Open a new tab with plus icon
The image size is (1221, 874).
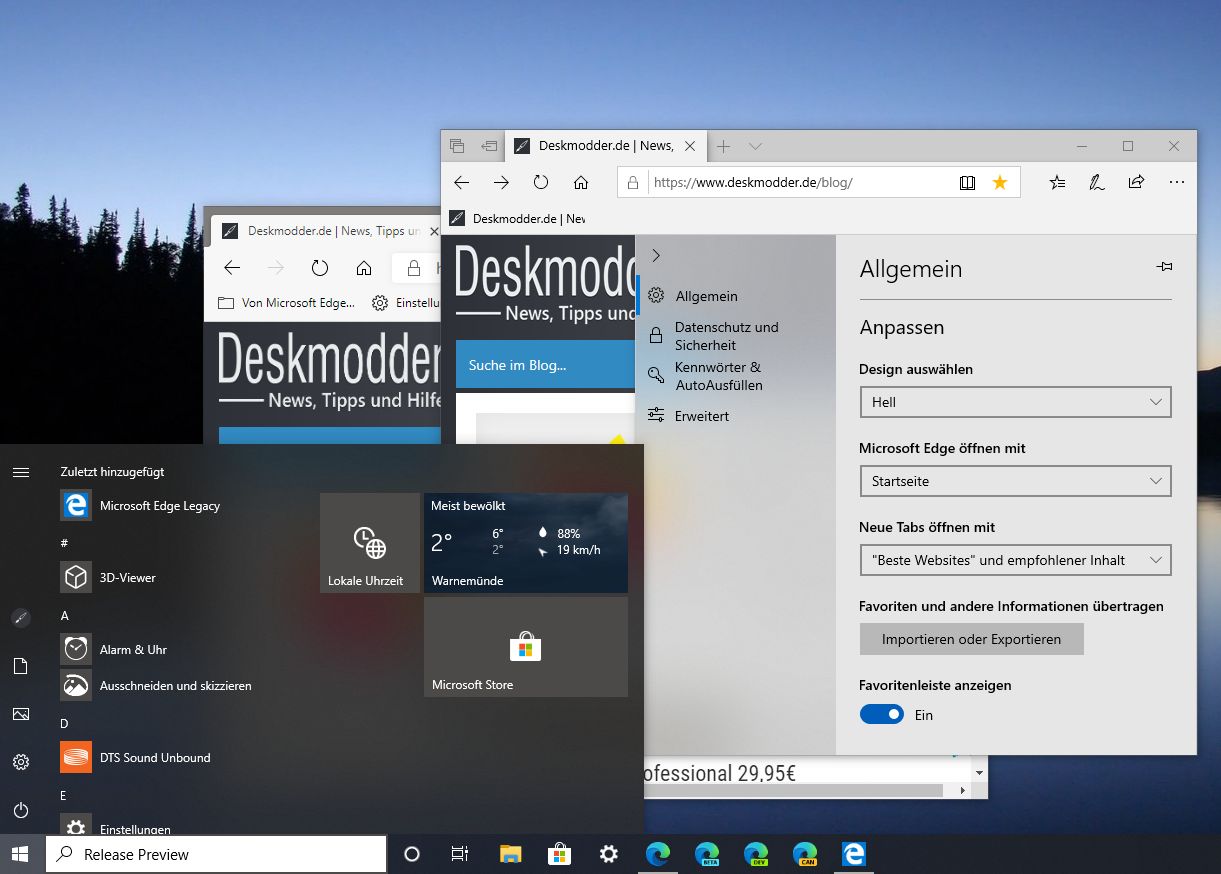723,146
